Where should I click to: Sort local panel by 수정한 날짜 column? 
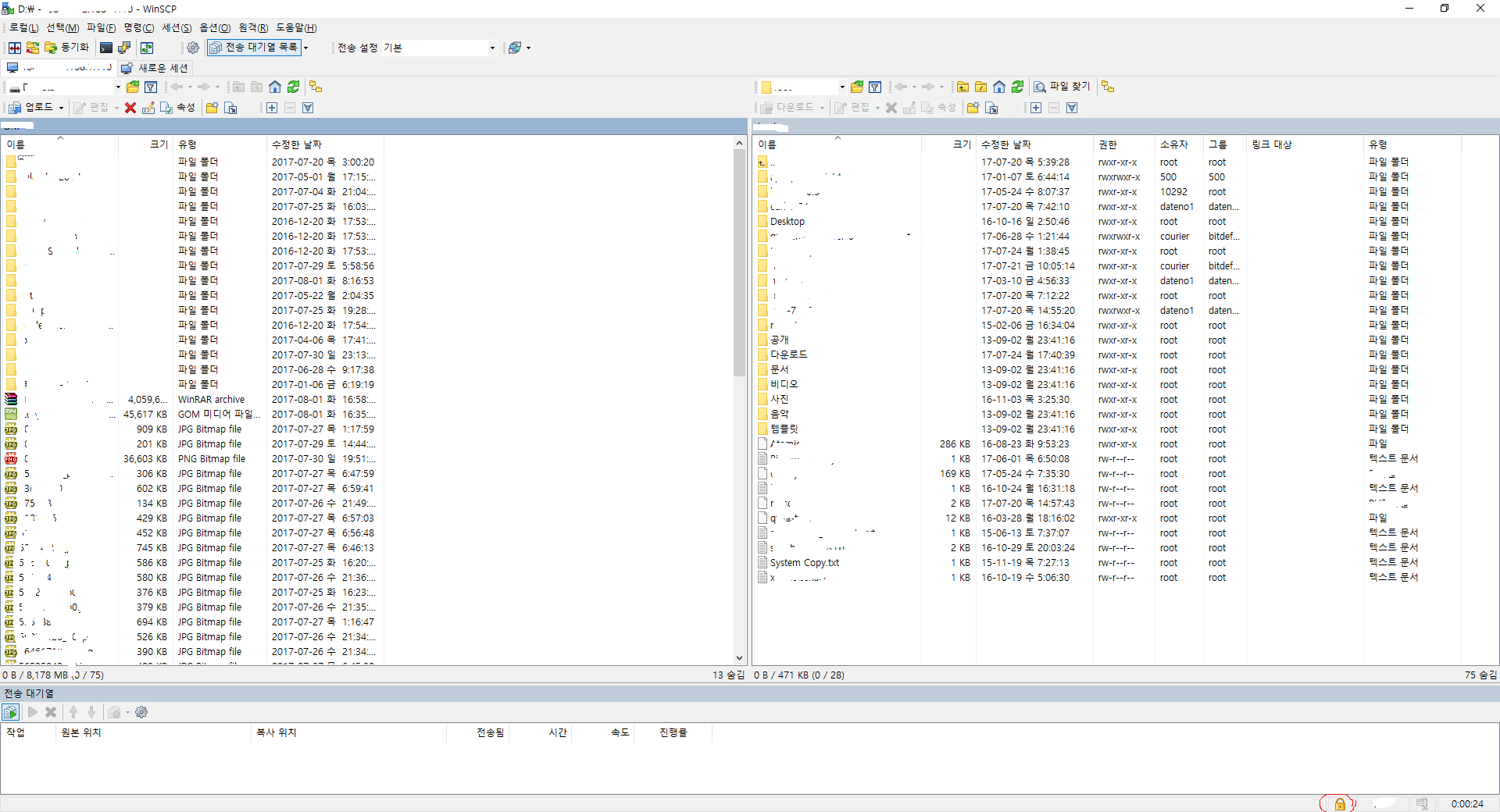pyautogui.click(x=325, y=144)
